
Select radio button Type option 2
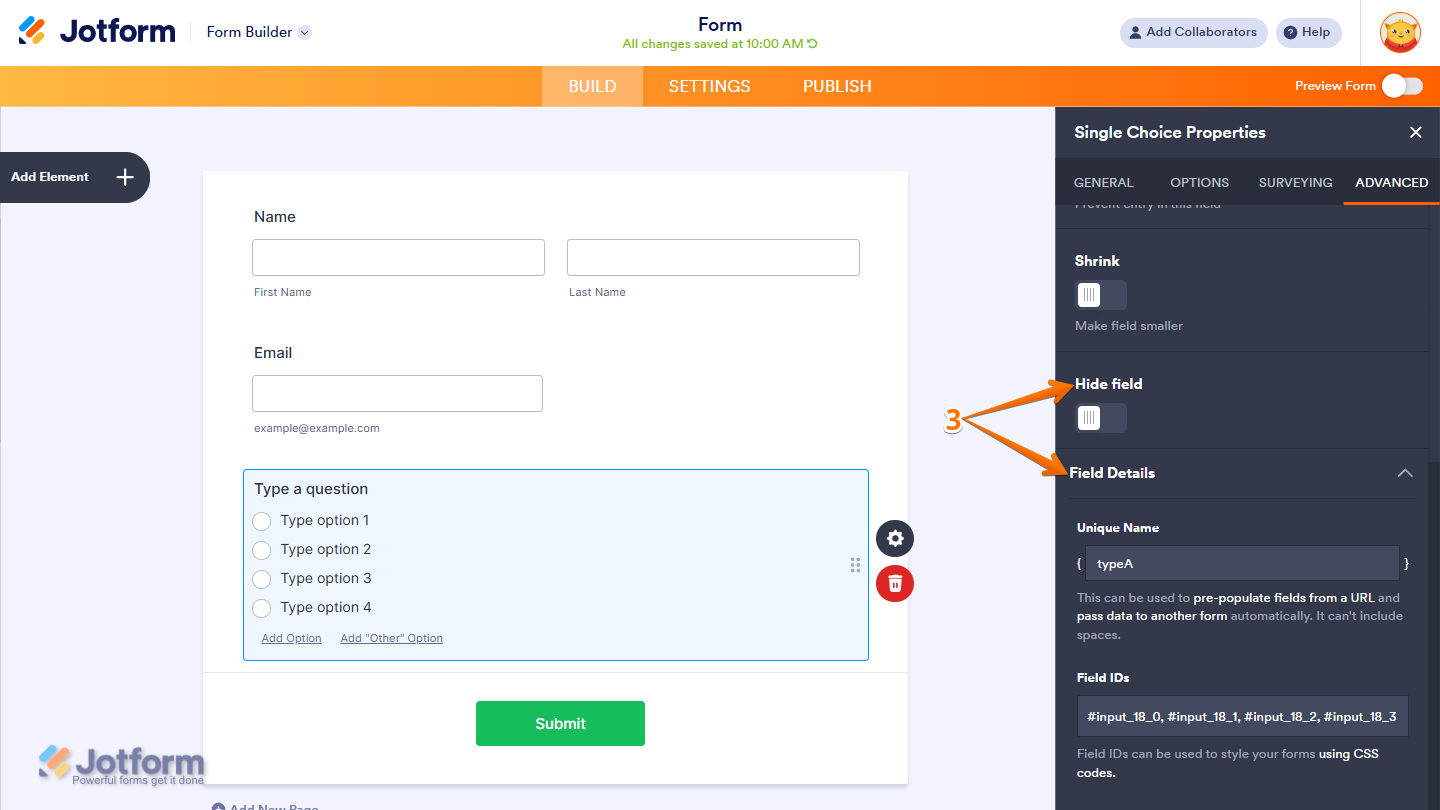click(x=262, y=550)
